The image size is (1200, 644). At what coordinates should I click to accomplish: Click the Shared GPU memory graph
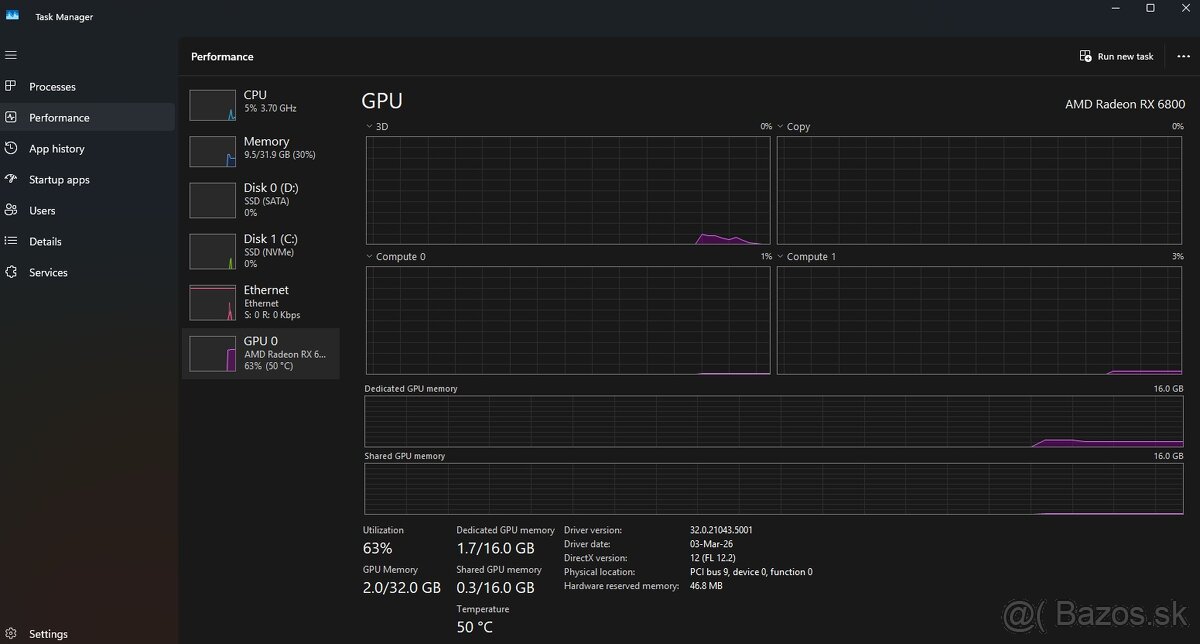point(774,489)
